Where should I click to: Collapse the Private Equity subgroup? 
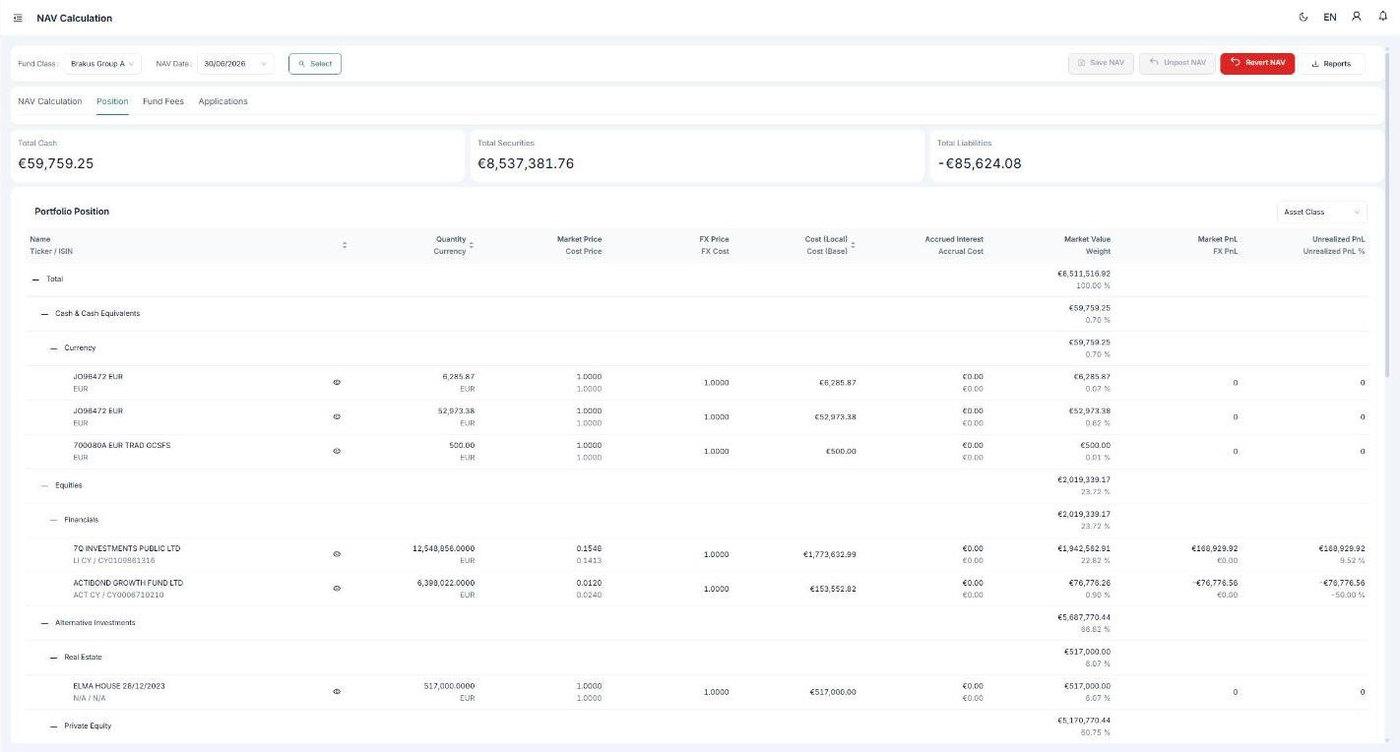[x=54, y=726]
